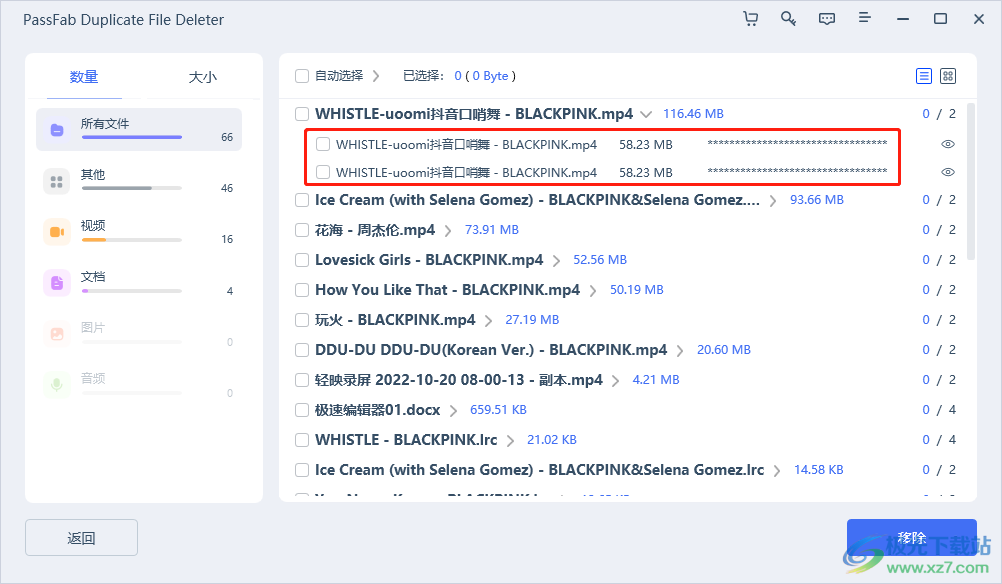
Task: Tick the How You Like That checkbox
Action: coord(302,290)
